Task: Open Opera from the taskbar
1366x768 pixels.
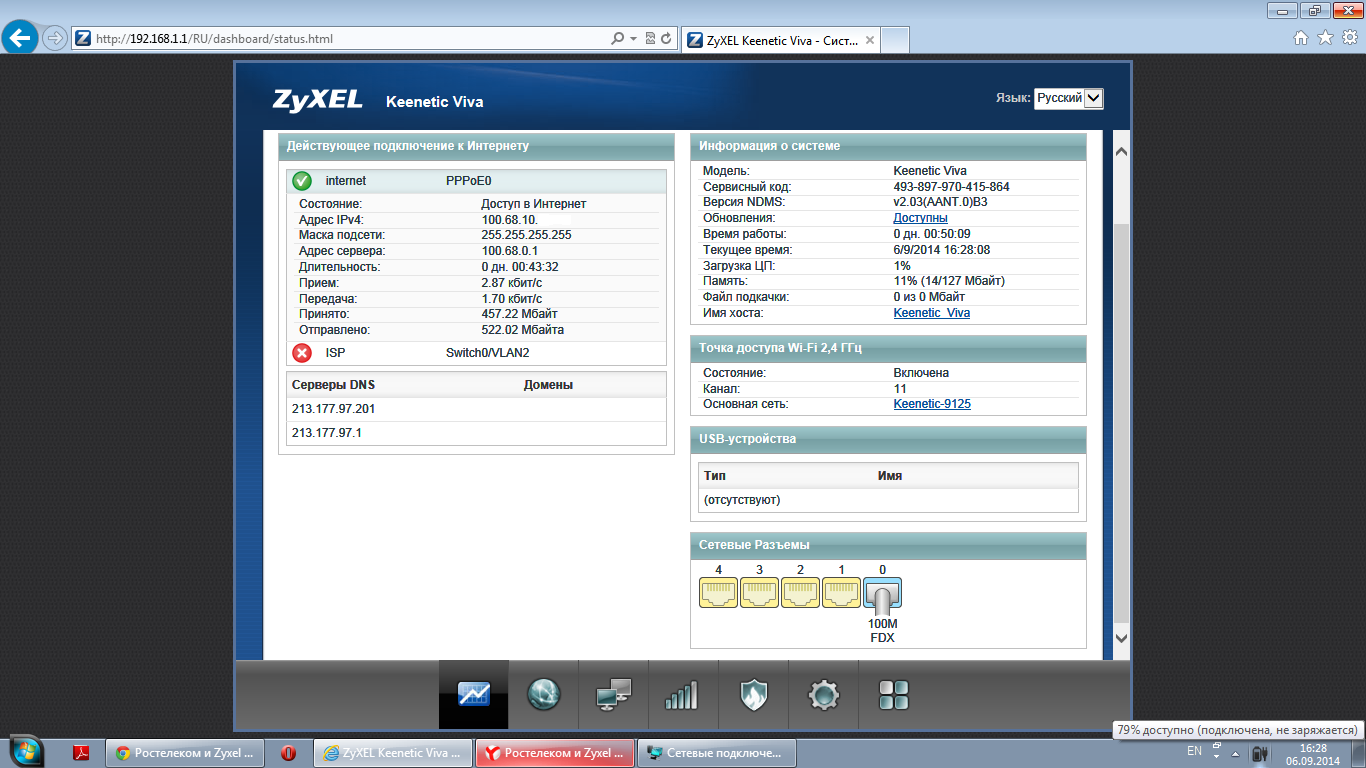Action: pos(288,753)
